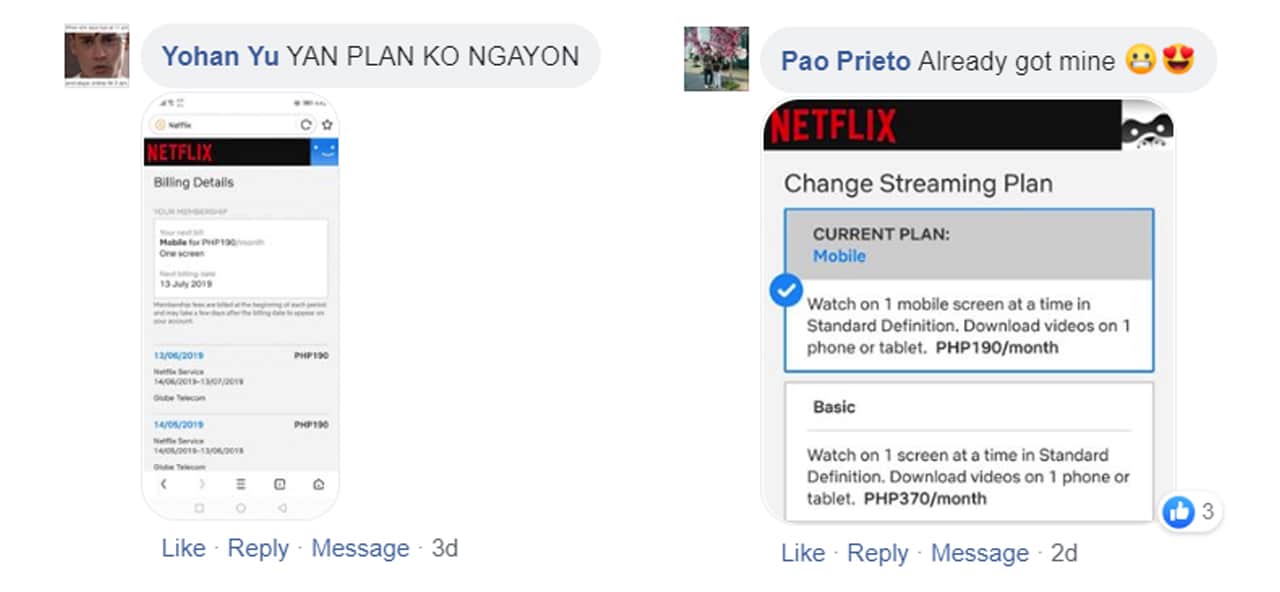Screen dimensions: 1280x592
Task: Tap the back arrow in phone browser bar
Action: coord(164,484)
